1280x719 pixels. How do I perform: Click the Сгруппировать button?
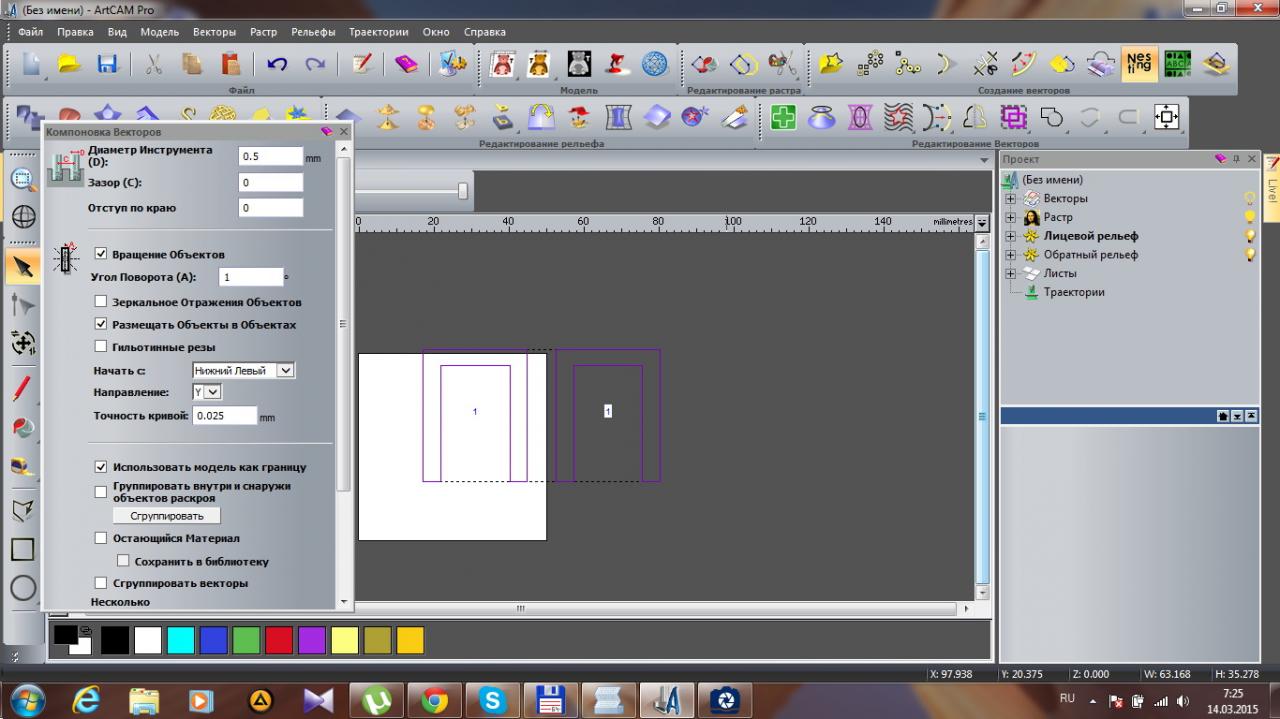[x=166, y=516]
